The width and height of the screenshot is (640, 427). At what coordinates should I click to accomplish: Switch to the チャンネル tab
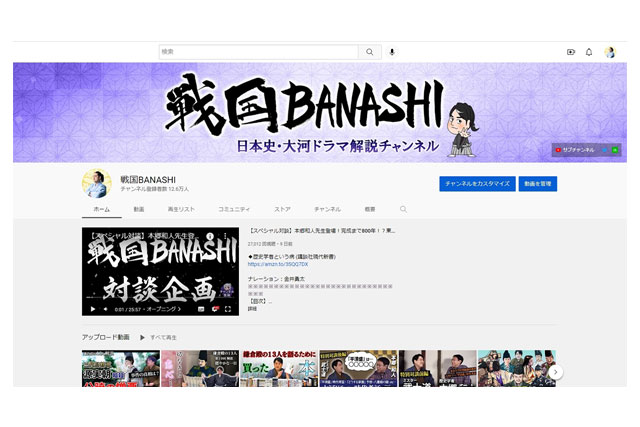coord(327,209)
